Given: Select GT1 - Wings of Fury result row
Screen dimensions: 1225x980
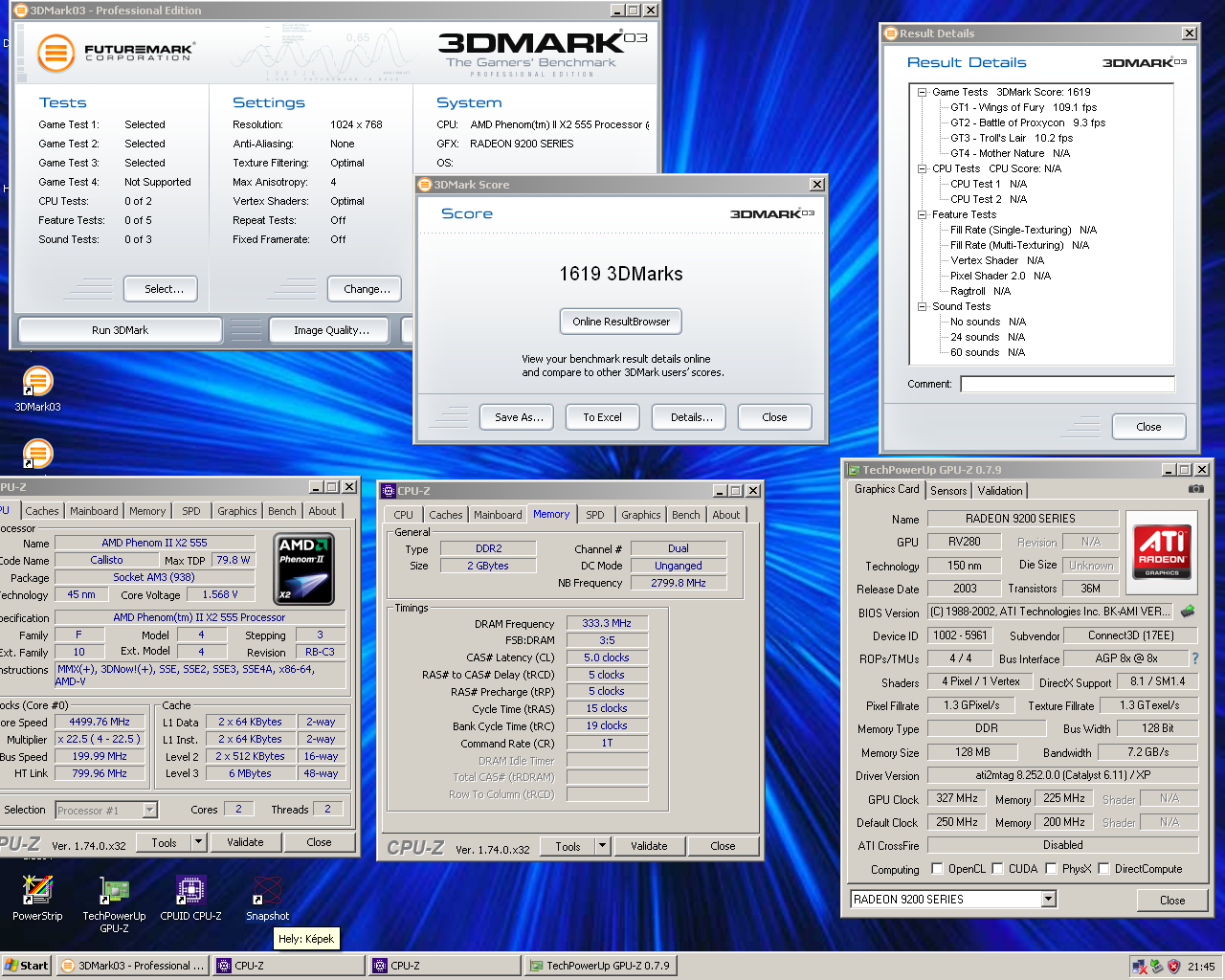Looking at the screenshot, I should coord(1023,107).
